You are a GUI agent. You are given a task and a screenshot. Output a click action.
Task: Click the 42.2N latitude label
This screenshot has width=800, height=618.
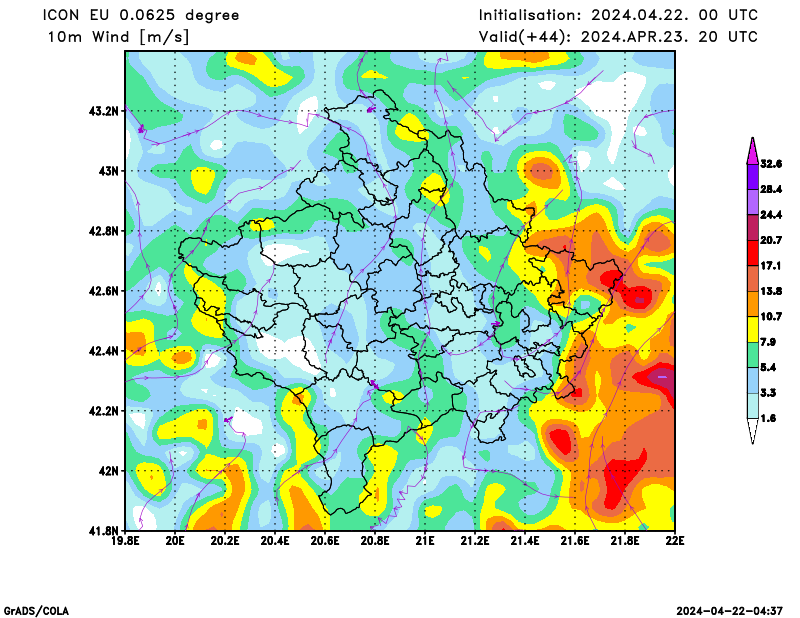click(104, 411)
